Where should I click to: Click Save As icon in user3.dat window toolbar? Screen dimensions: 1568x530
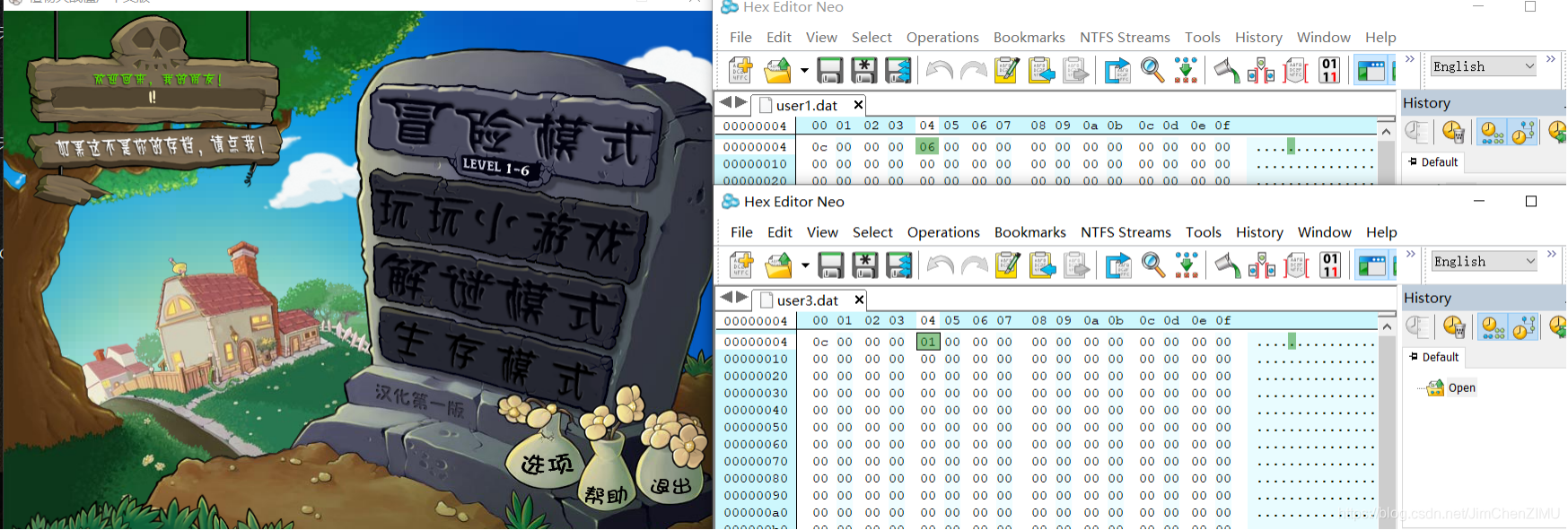click(865, 265)
